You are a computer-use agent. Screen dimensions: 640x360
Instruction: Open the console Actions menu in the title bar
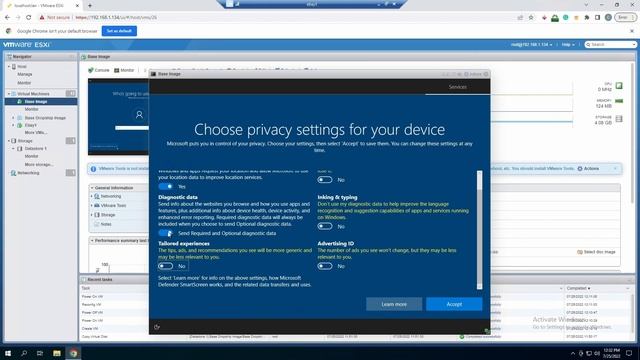(x=473, y=74)
